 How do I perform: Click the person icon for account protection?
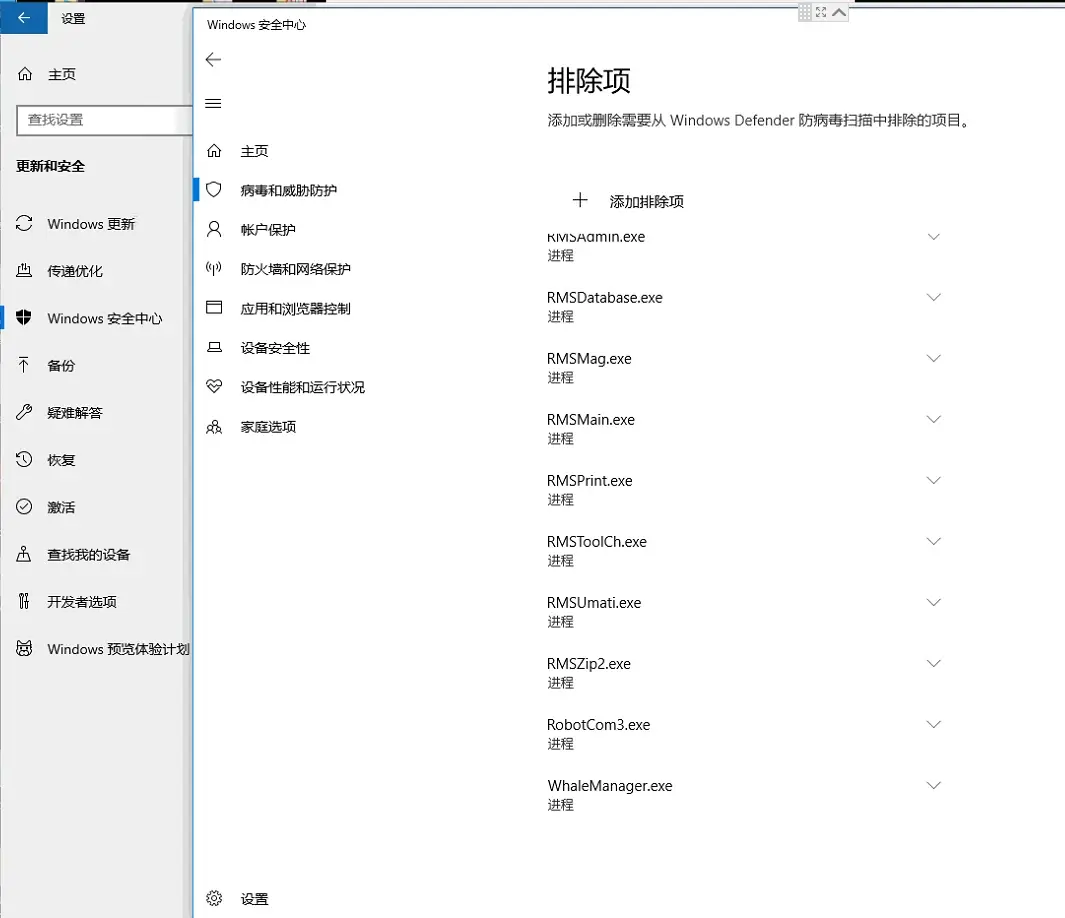tap(214, 230)
